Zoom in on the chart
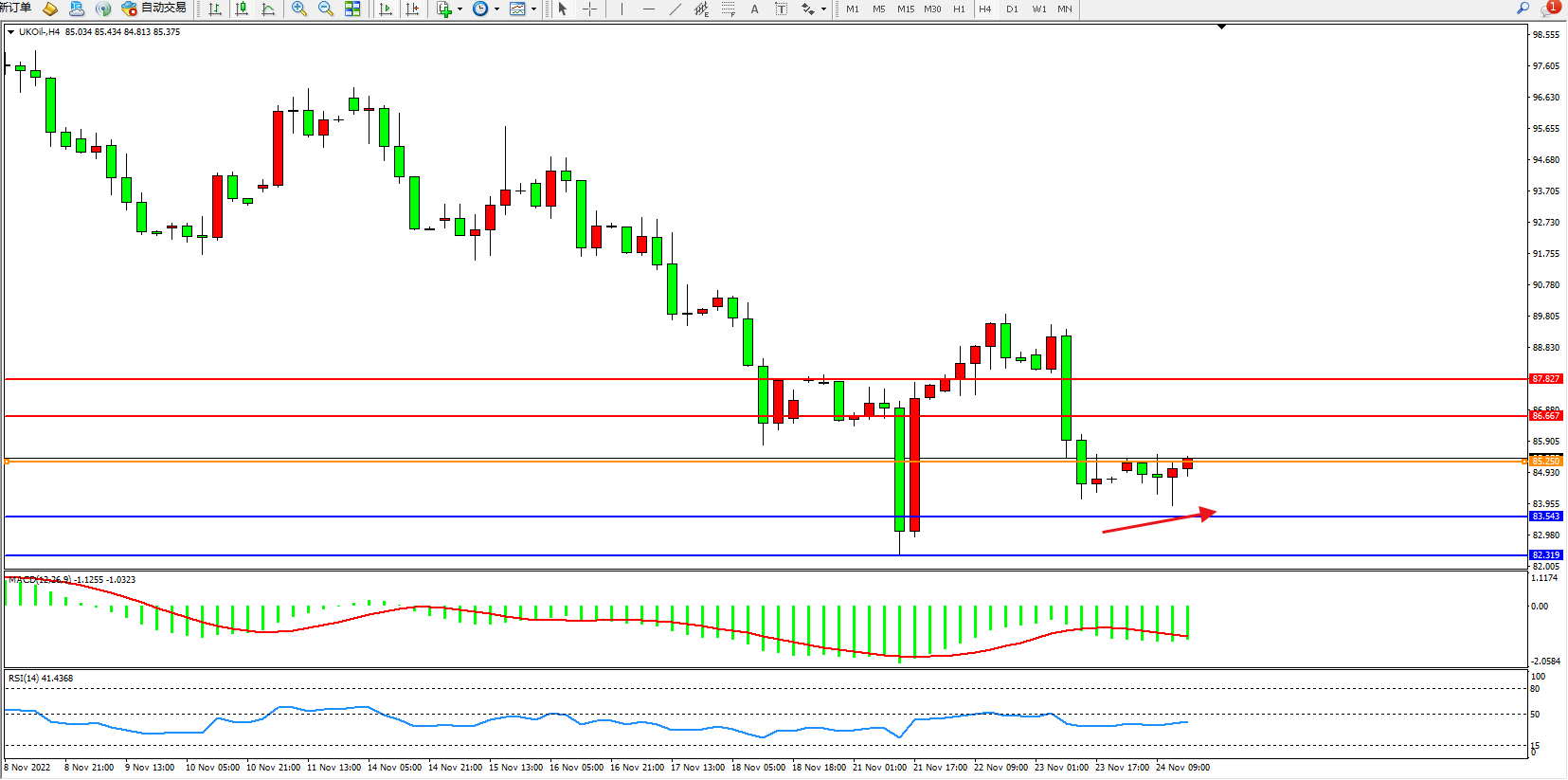Screen dimensions: 1568x780 299,9
